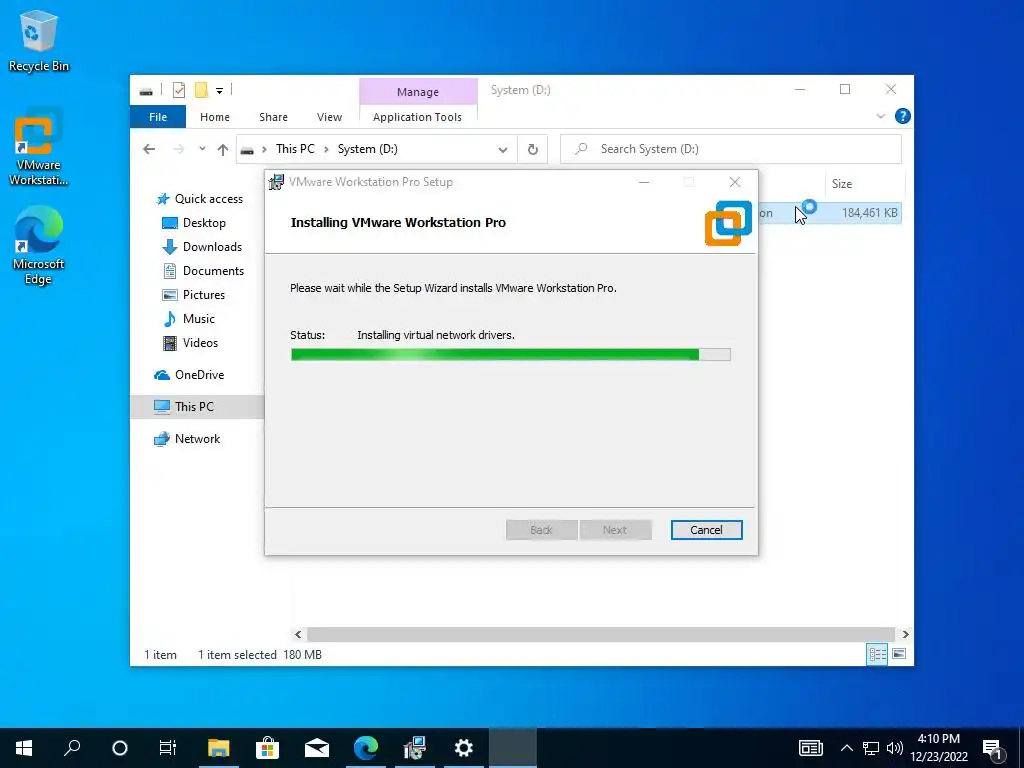The image size is (1024, 768).
Task: Open the clock showing 4:10 PM
Action: (x=939, y=748)
